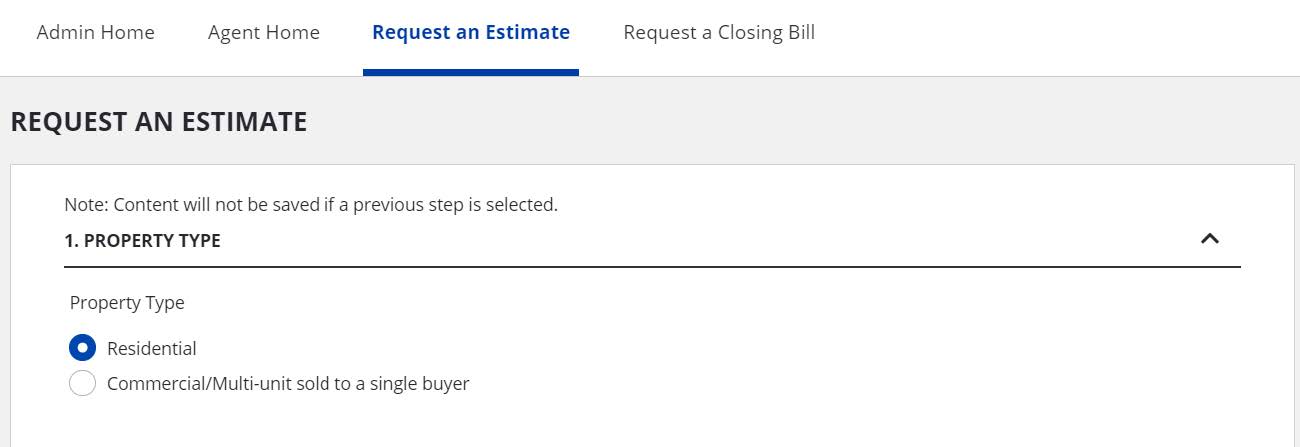Choose Commercial/Multi-unit radio button
Viewport: 1300px width, 447px height.
(x=82, y=383)
